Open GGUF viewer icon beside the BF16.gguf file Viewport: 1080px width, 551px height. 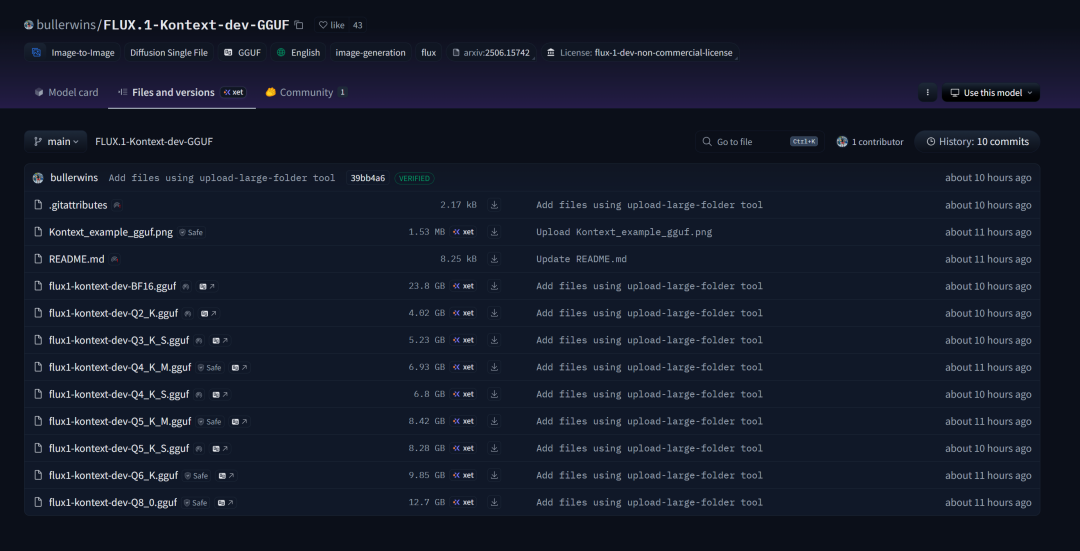pyautogui.click(x=207, y=286)
